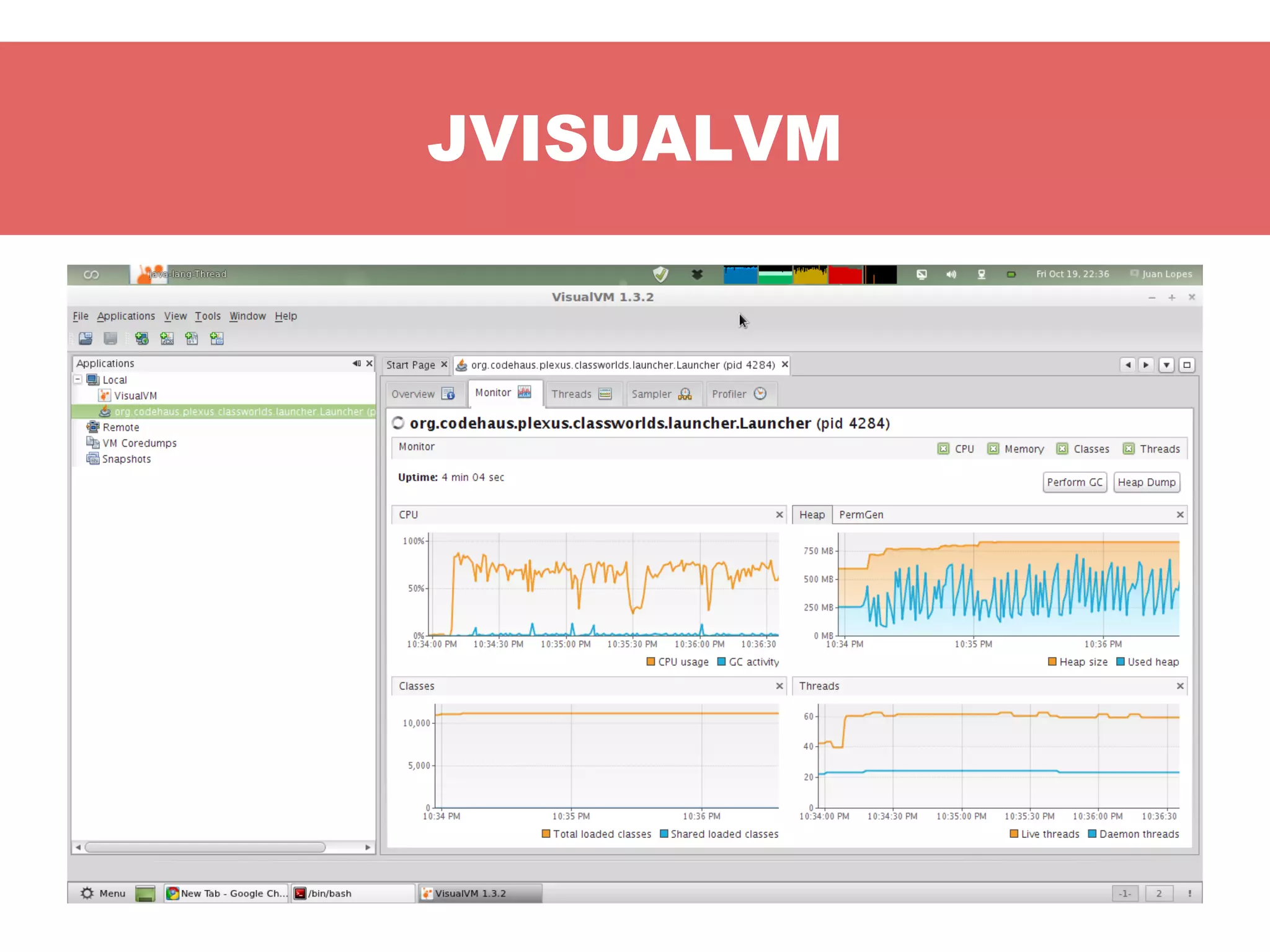The image size is (1270, 952).
Task: Close the Applications panel
Action: point(370,363)
